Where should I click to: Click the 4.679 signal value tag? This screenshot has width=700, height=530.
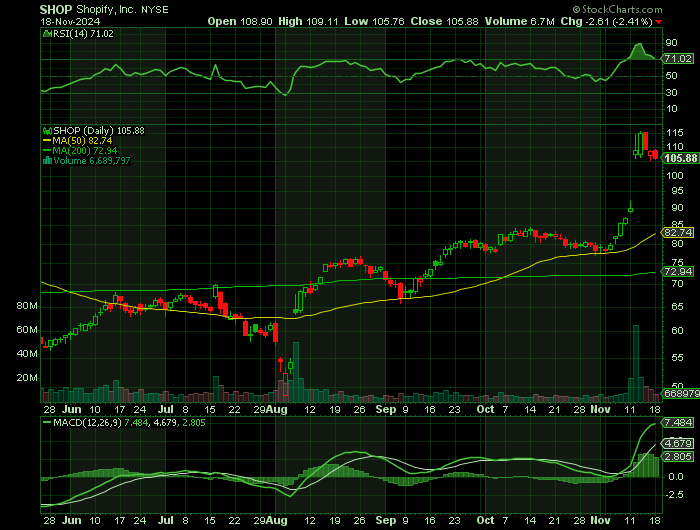pos(679,444)
